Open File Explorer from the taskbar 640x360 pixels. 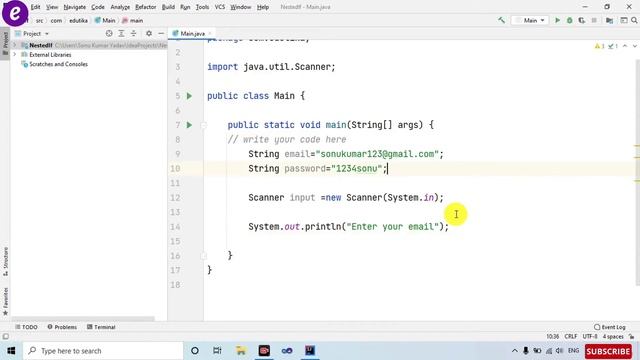[241, 351]
